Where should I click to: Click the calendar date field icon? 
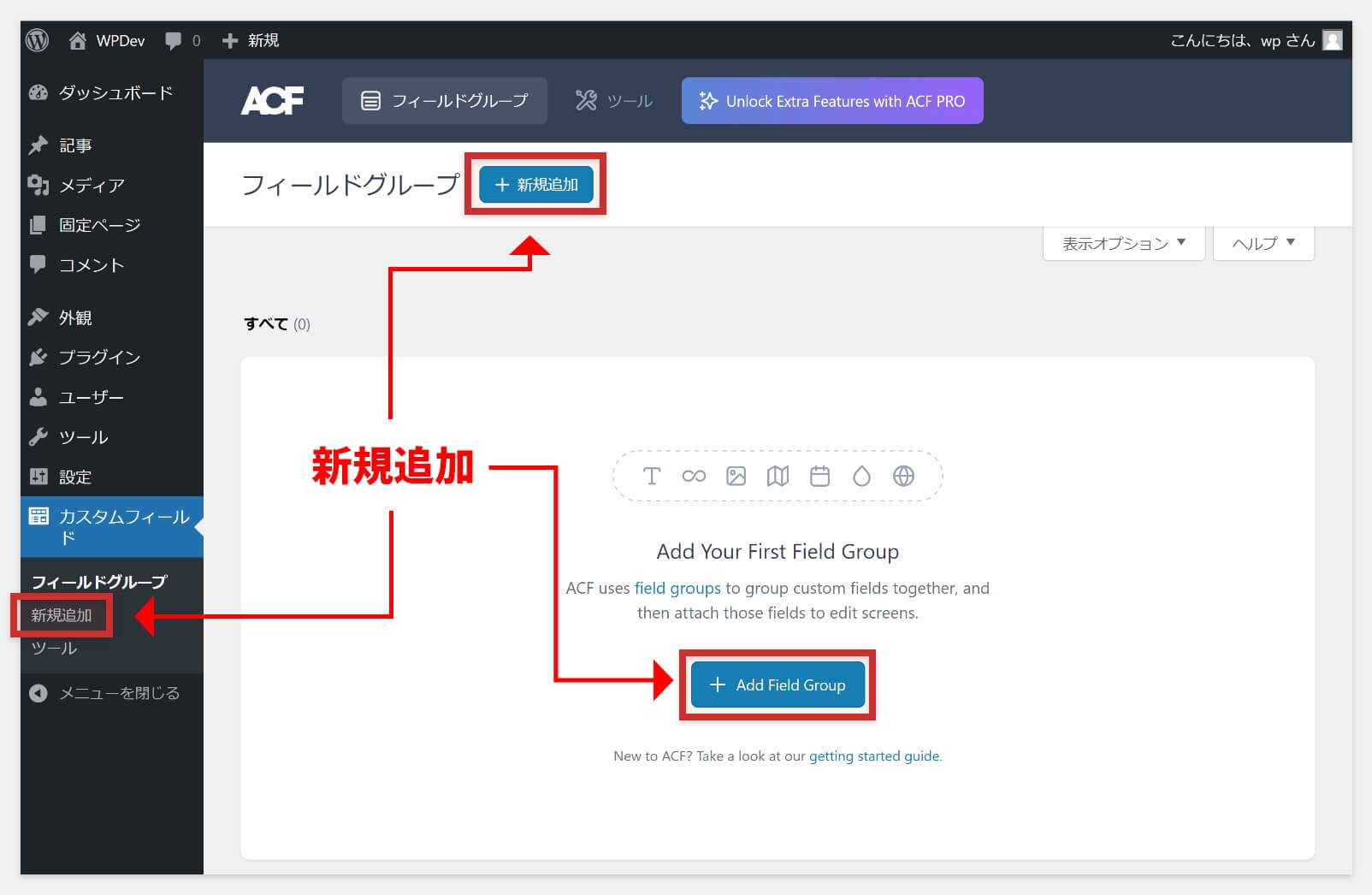pos(819,476)
